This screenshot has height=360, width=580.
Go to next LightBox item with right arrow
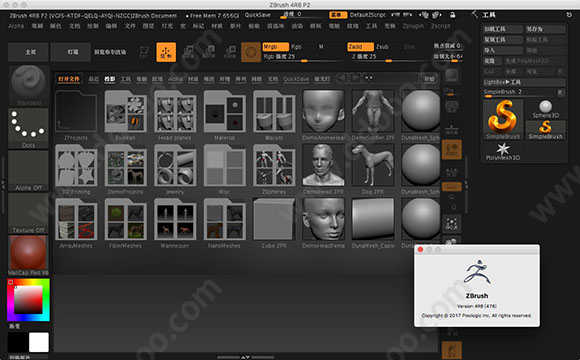[355, 78]
